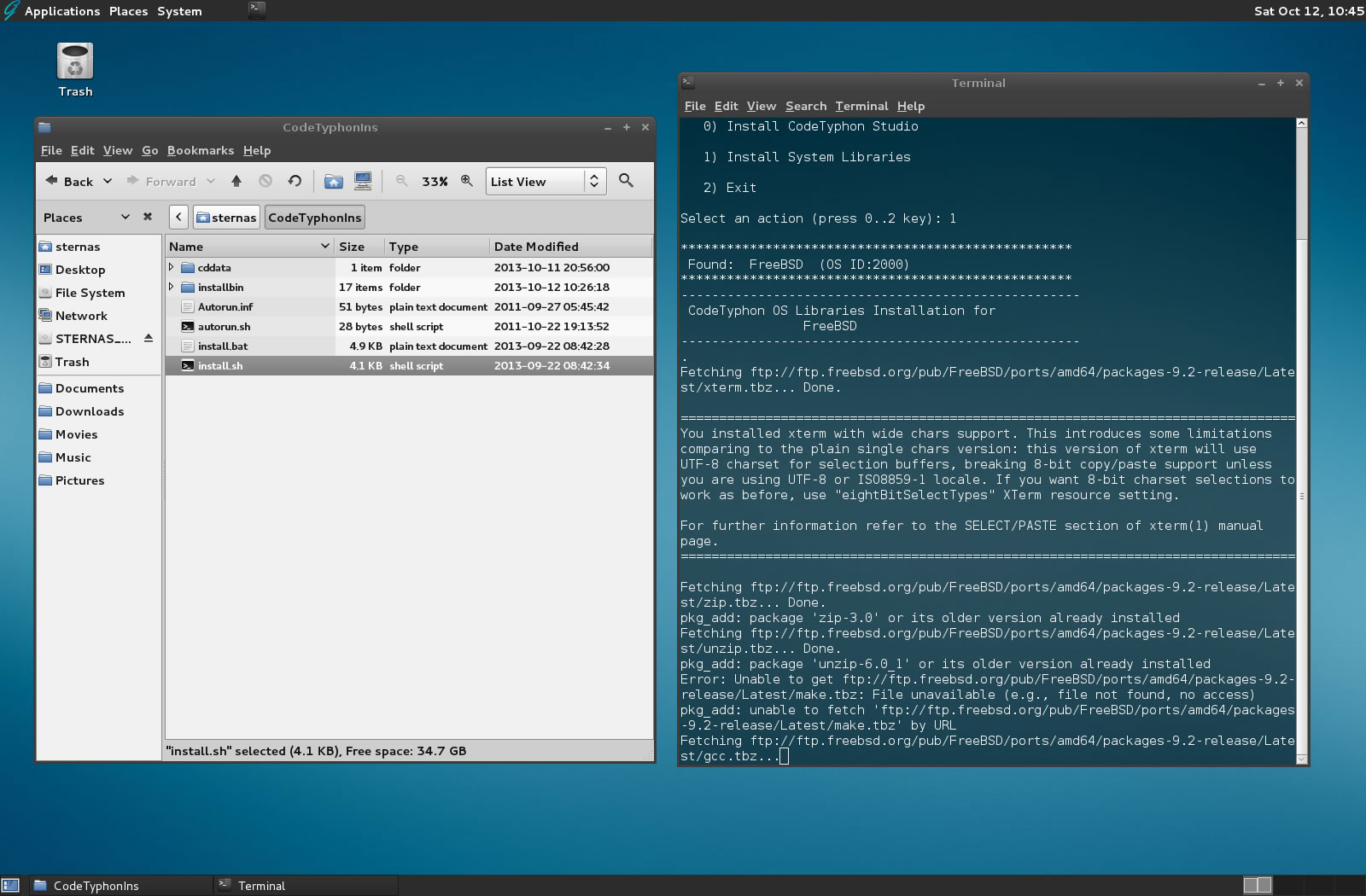Go up to parent folder
Screen dimensions: 1366x896
click(x=236, y=181)
